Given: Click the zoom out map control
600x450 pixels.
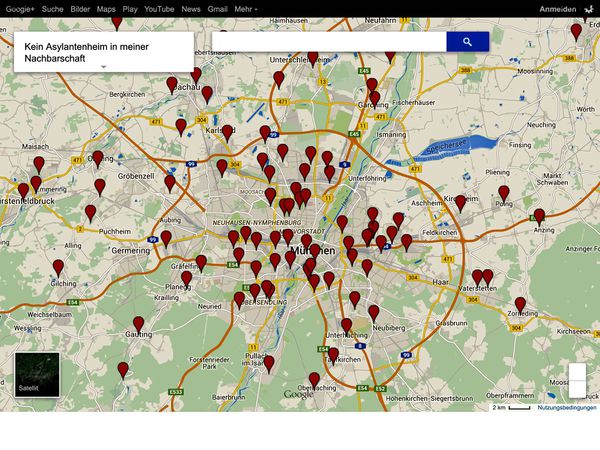Looking at the screenshot, I should [x=577, y=391].
